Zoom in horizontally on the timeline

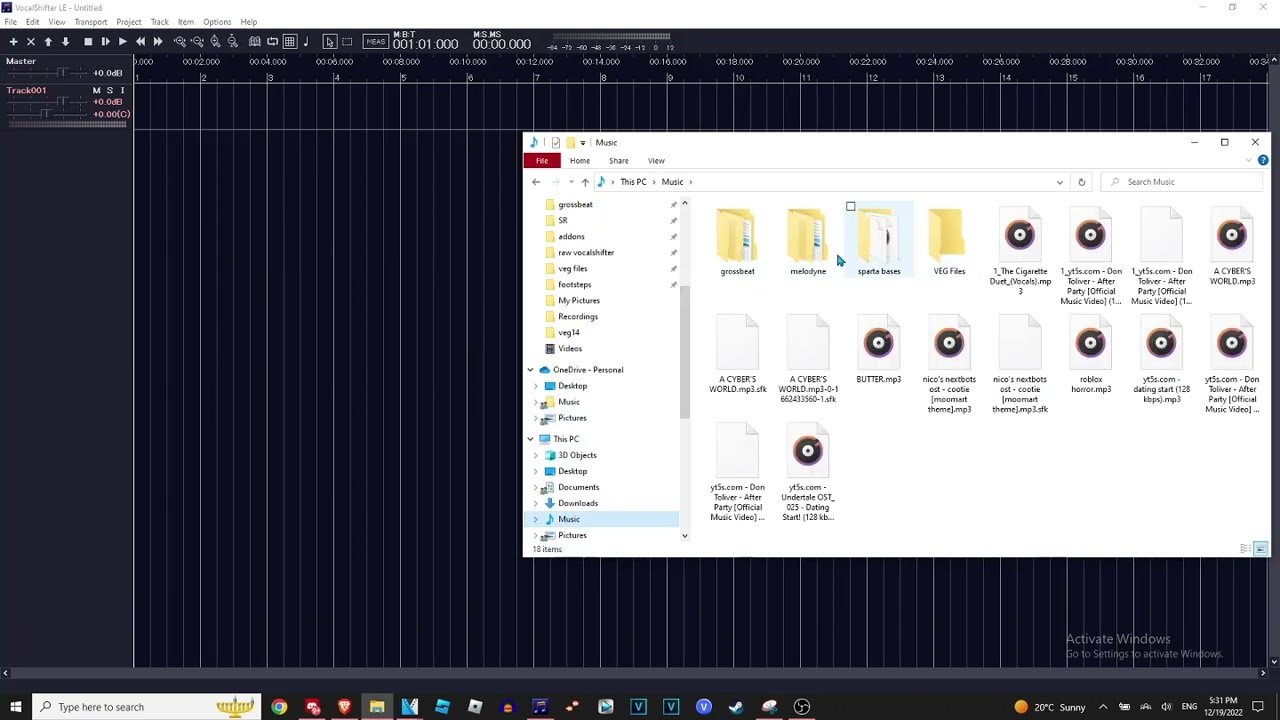[180, 42]
